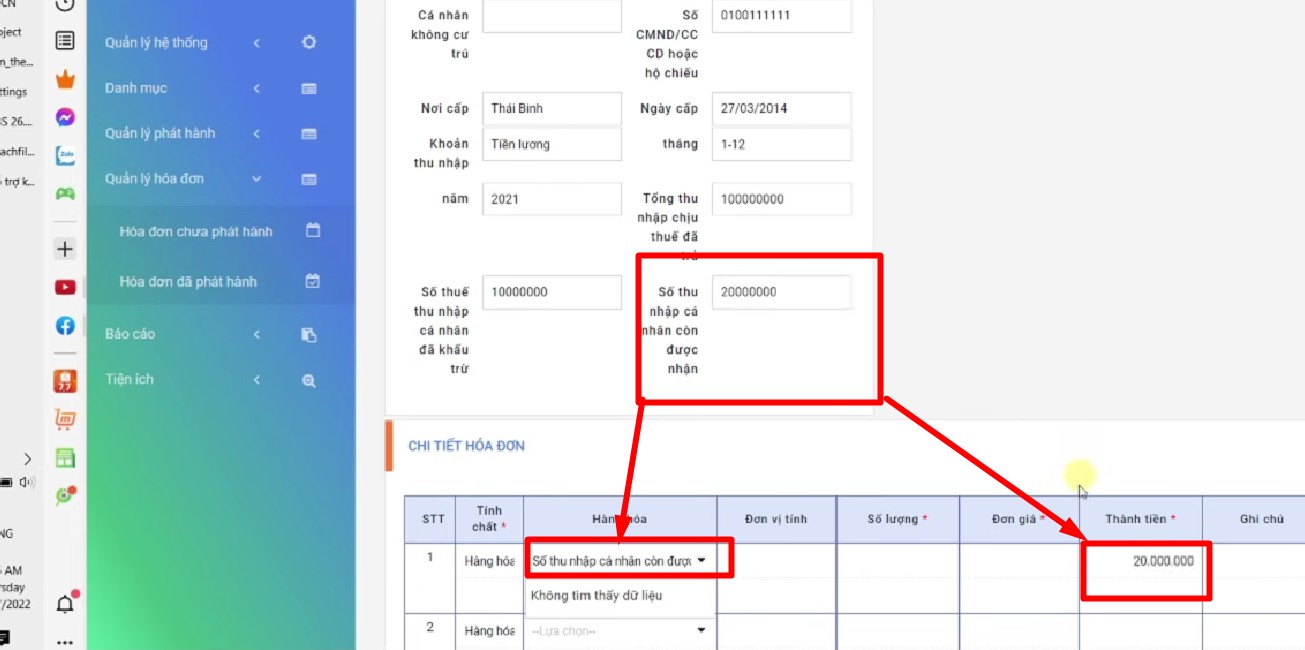Click the Đơn vị tính column header
This screenshot has width=1305, height=650.
click(776, 519)
